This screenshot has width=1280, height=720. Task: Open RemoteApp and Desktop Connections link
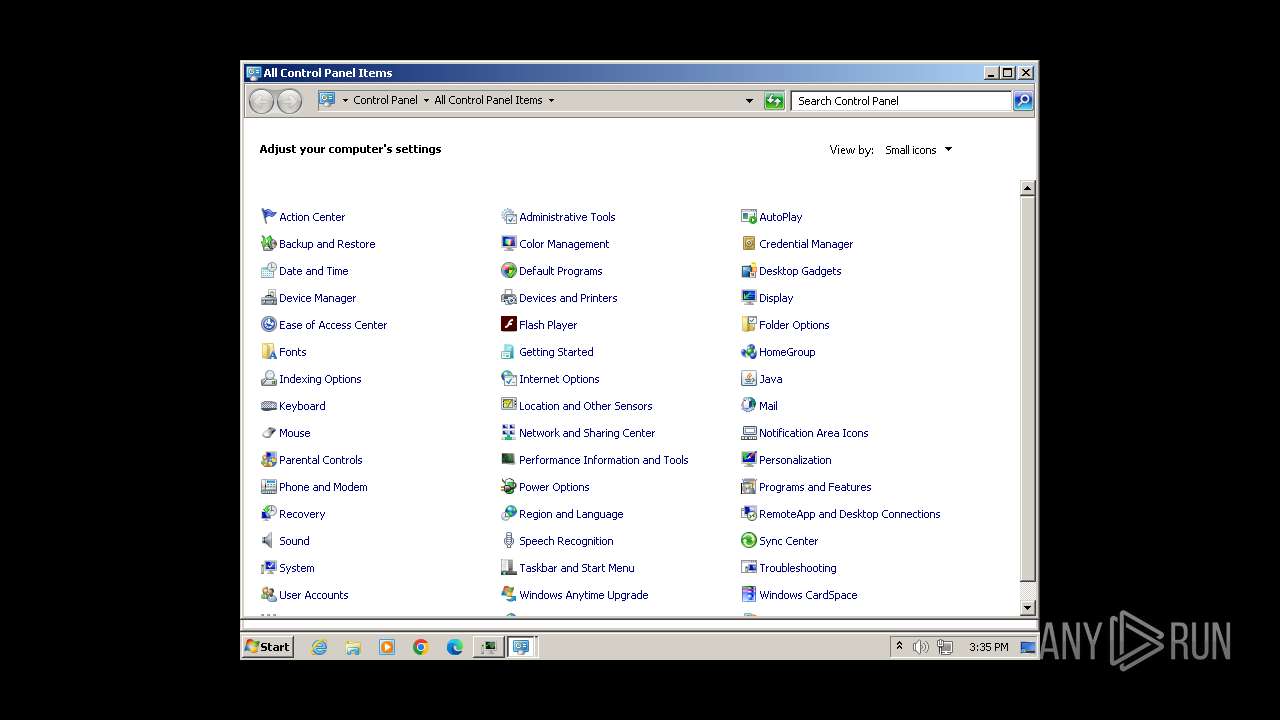pyautogui.click(x=849, y=514)
